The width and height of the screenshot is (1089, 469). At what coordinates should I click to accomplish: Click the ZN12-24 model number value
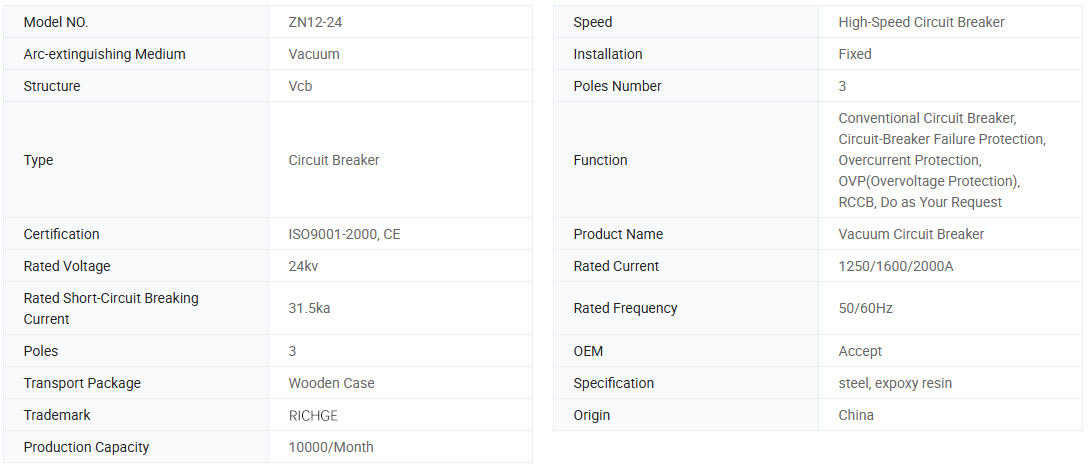pyautogui.click(x=316, y=22)
